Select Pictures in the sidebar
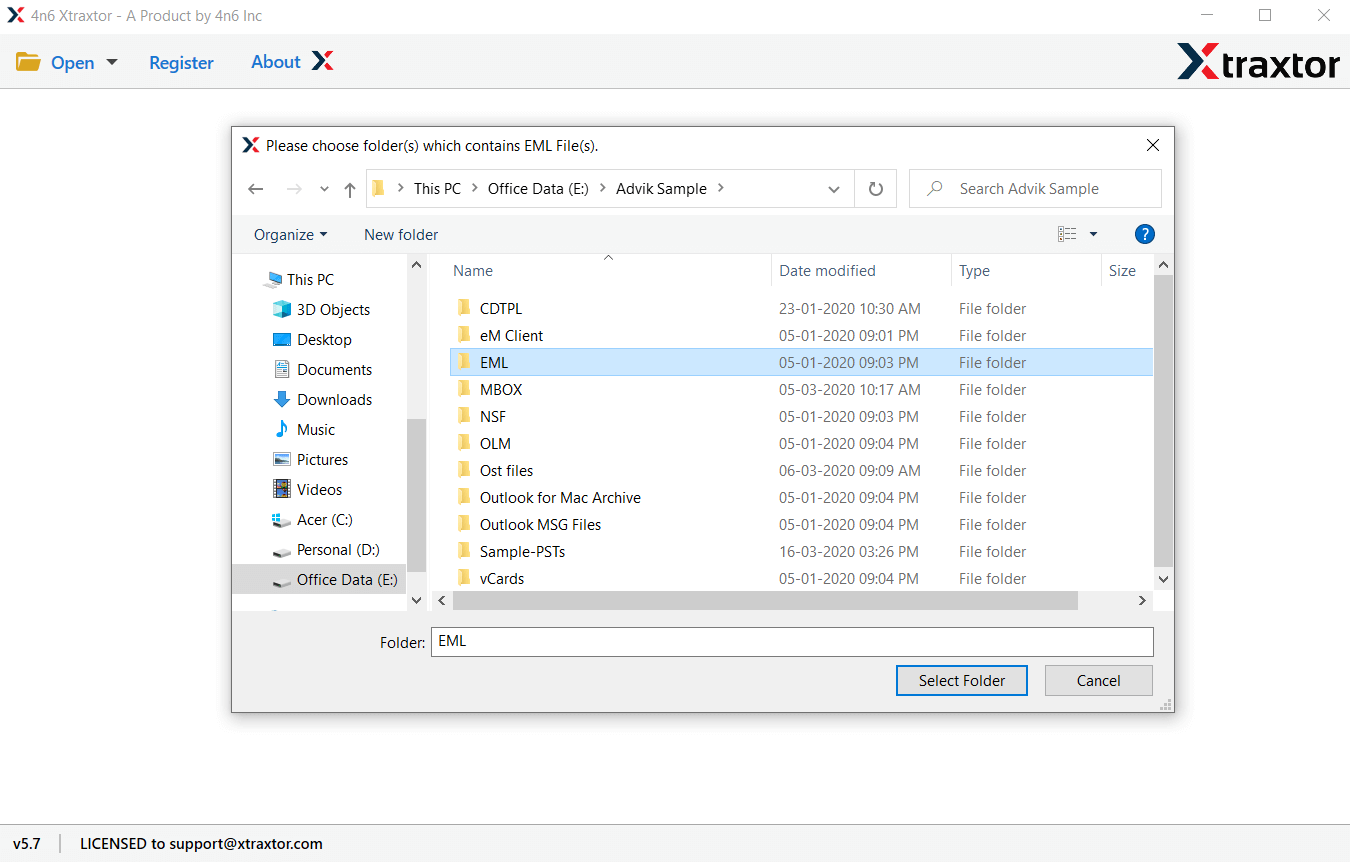The image size is (1350, 862). pos(311,459)
